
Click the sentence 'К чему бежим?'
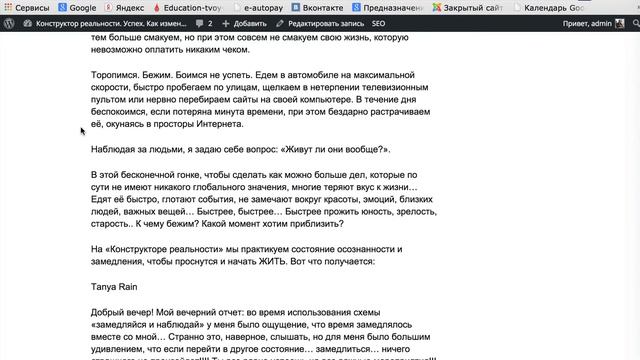[167, 224]
